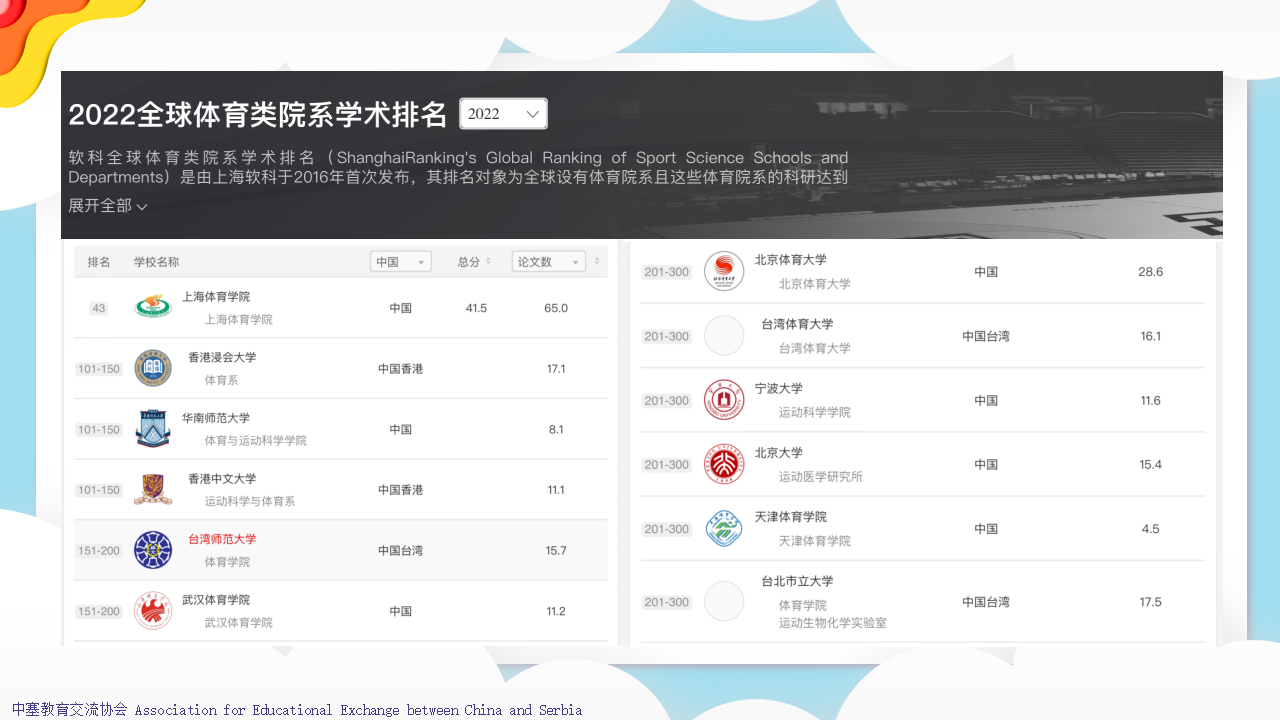Open the 天津体育学院 school name link
Screen dimensions: 1280x720
791,517
